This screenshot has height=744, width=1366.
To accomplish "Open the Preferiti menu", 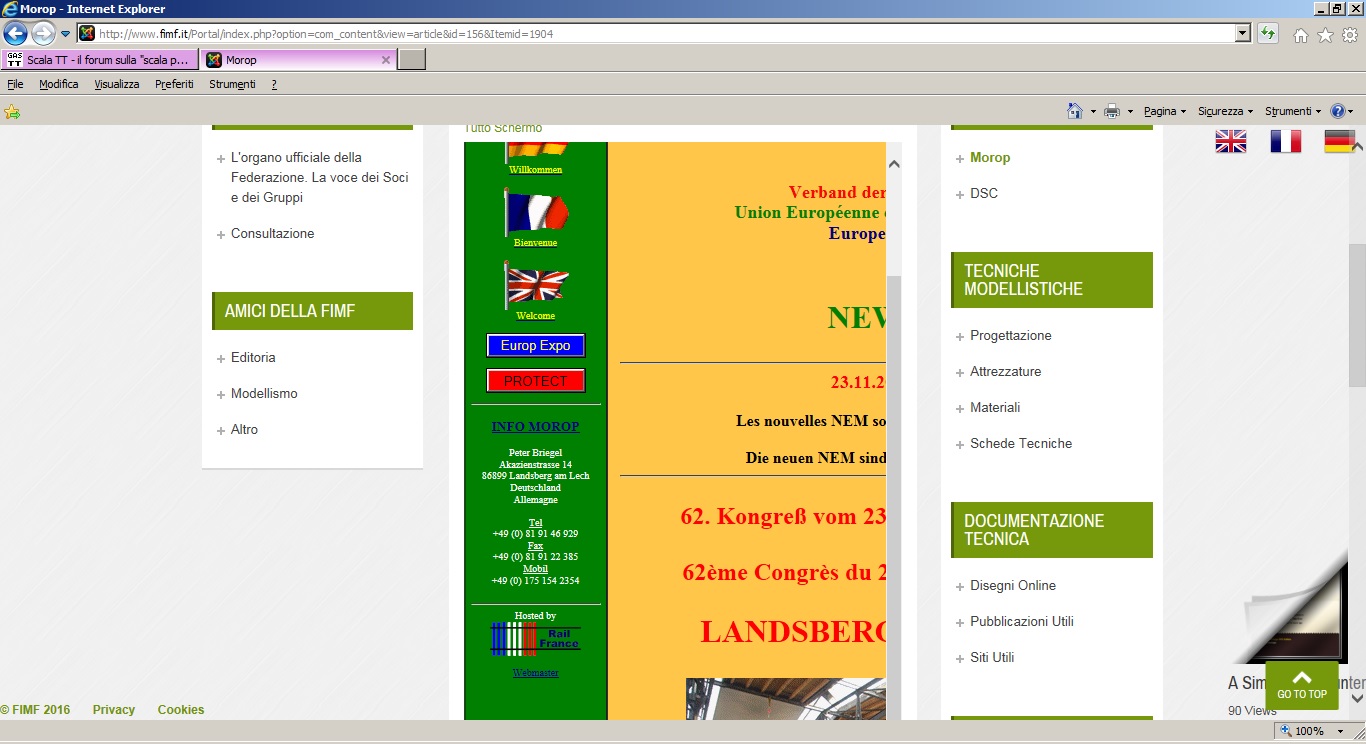I will click(174, 84).
